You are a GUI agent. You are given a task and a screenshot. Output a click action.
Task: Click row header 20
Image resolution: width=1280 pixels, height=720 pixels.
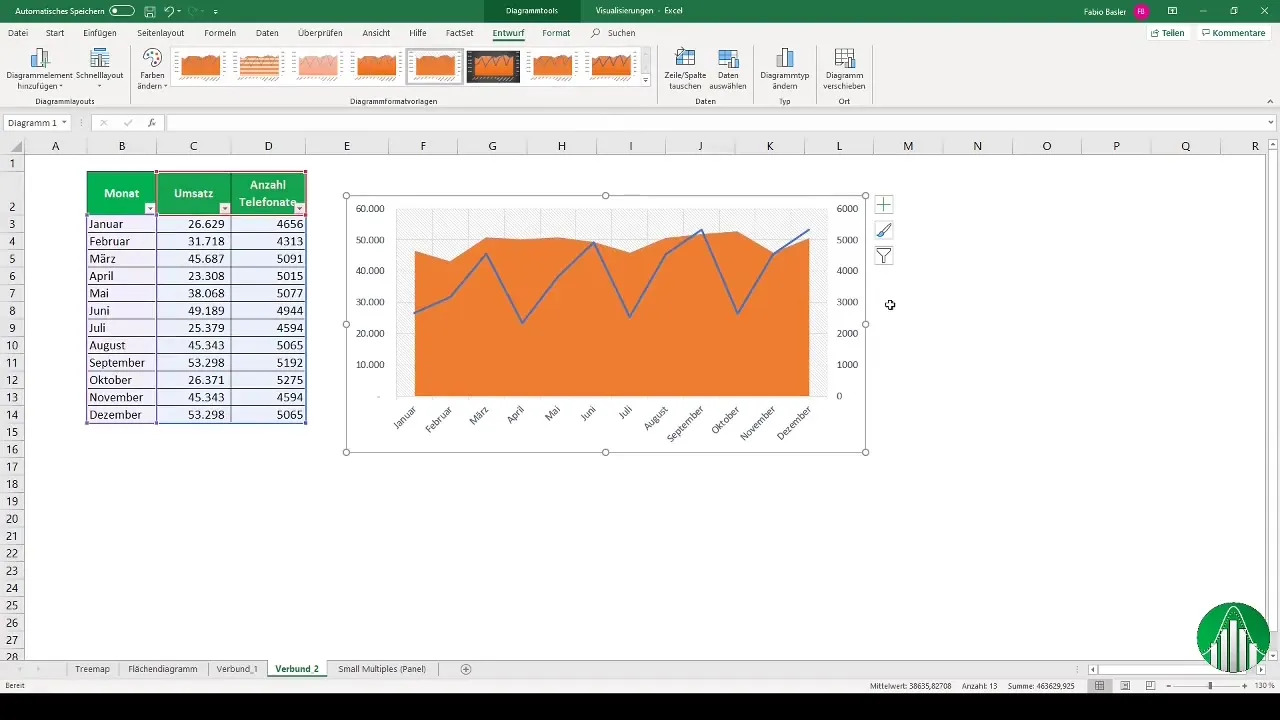[13, 519]
